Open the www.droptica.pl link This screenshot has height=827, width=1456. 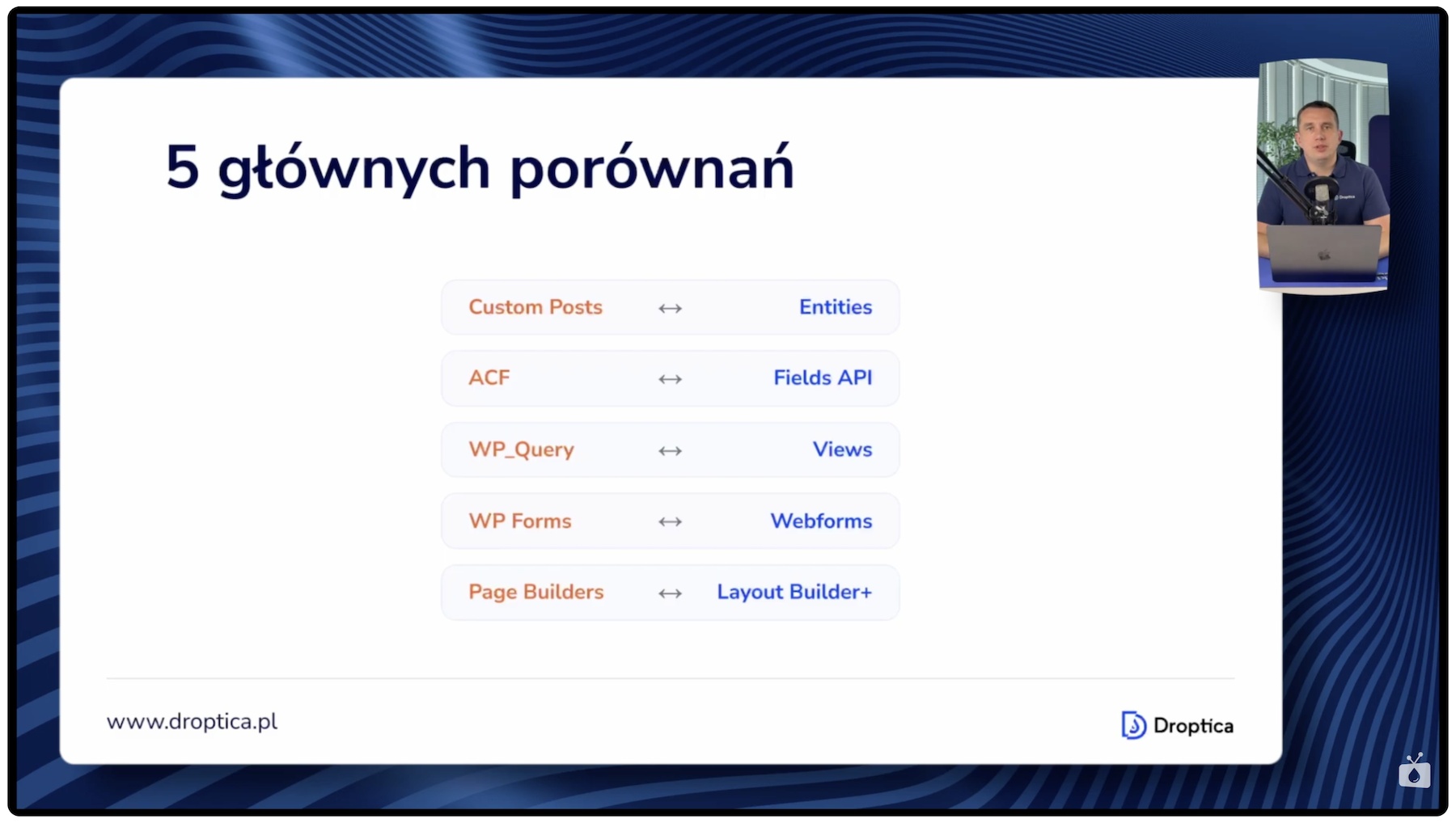pos(192,722)
